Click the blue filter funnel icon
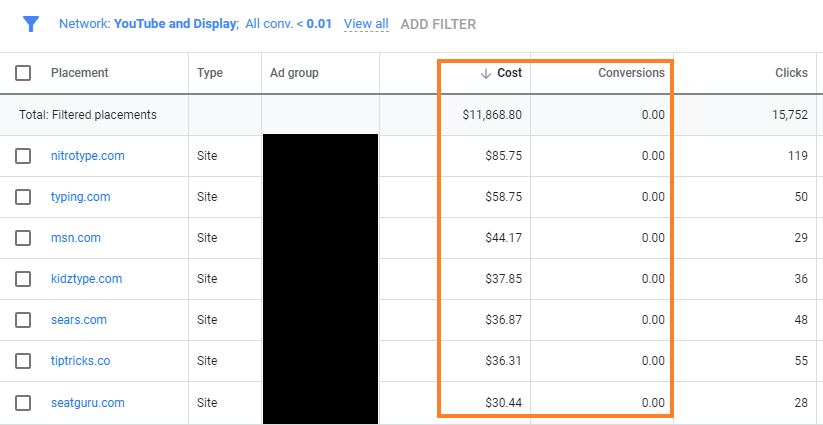823x425 pixels. (x=31, y=24)
